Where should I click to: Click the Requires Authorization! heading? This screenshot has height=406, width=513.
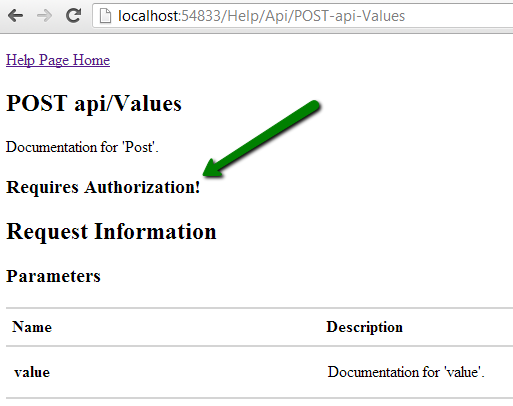103,187
